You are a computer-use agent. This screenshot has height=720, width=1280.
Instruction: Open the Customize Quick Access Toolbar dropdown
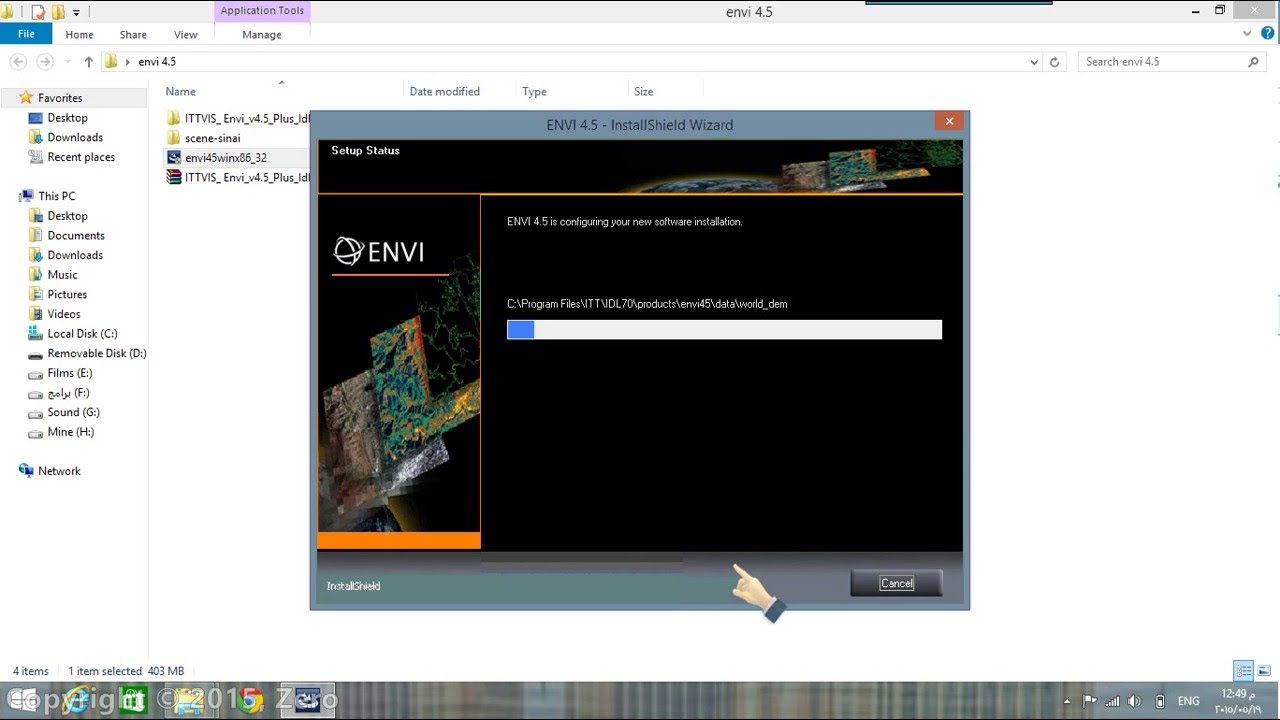coord(76,12)
